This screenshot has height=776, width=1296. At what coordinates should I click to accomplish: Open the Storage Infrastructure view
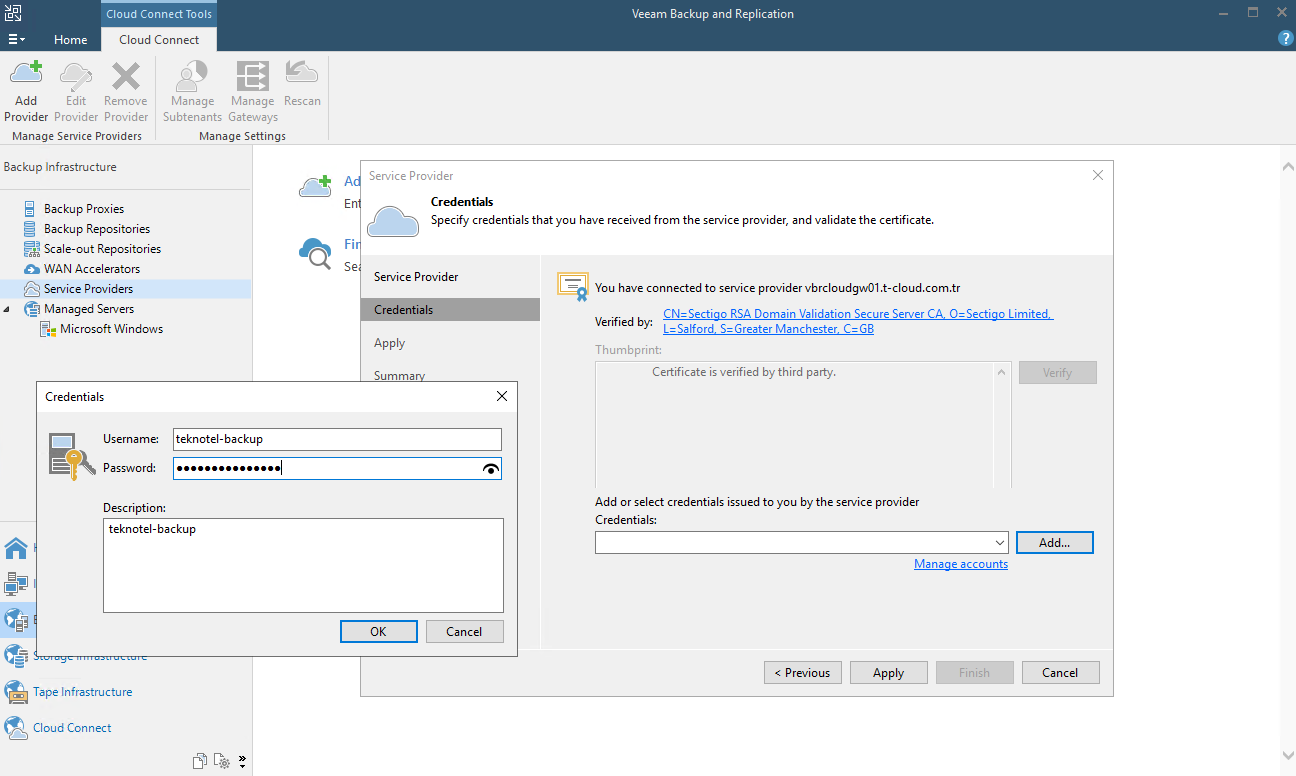coord(90,656)
